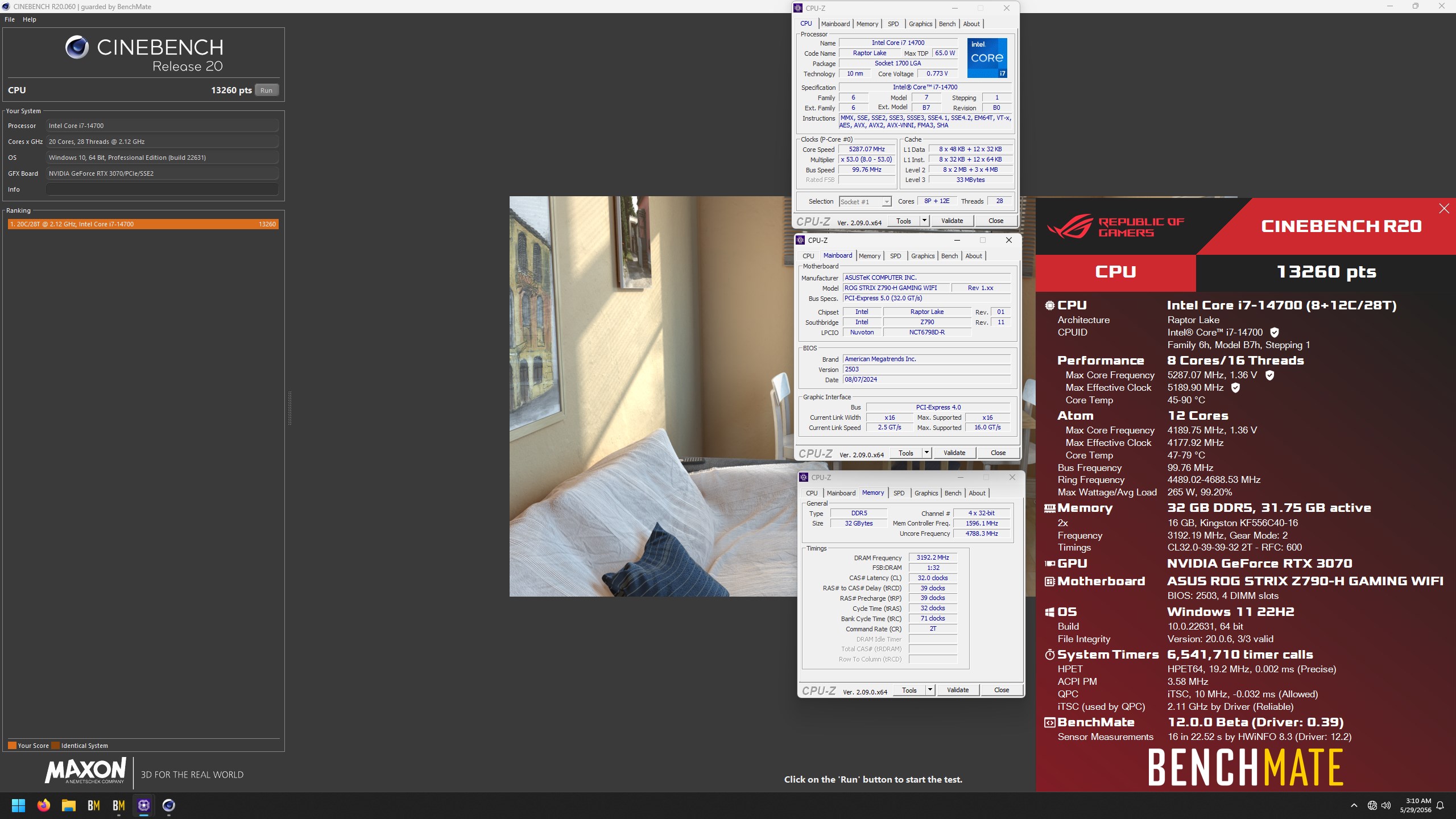
Task: Click the shield beside Max Core Frequency 5287.07 MHz
Action: tap(1270, 375)
